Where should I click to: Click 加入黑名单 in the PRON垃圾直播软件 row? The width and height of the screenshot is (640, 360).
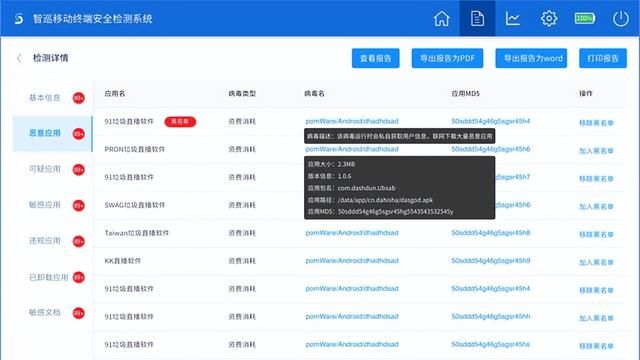click(x=596, y=151)
